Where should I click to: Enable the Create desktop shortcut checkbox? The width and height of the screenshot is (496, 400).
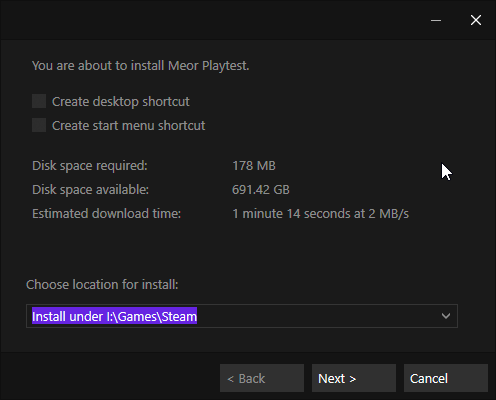[39, 101]
